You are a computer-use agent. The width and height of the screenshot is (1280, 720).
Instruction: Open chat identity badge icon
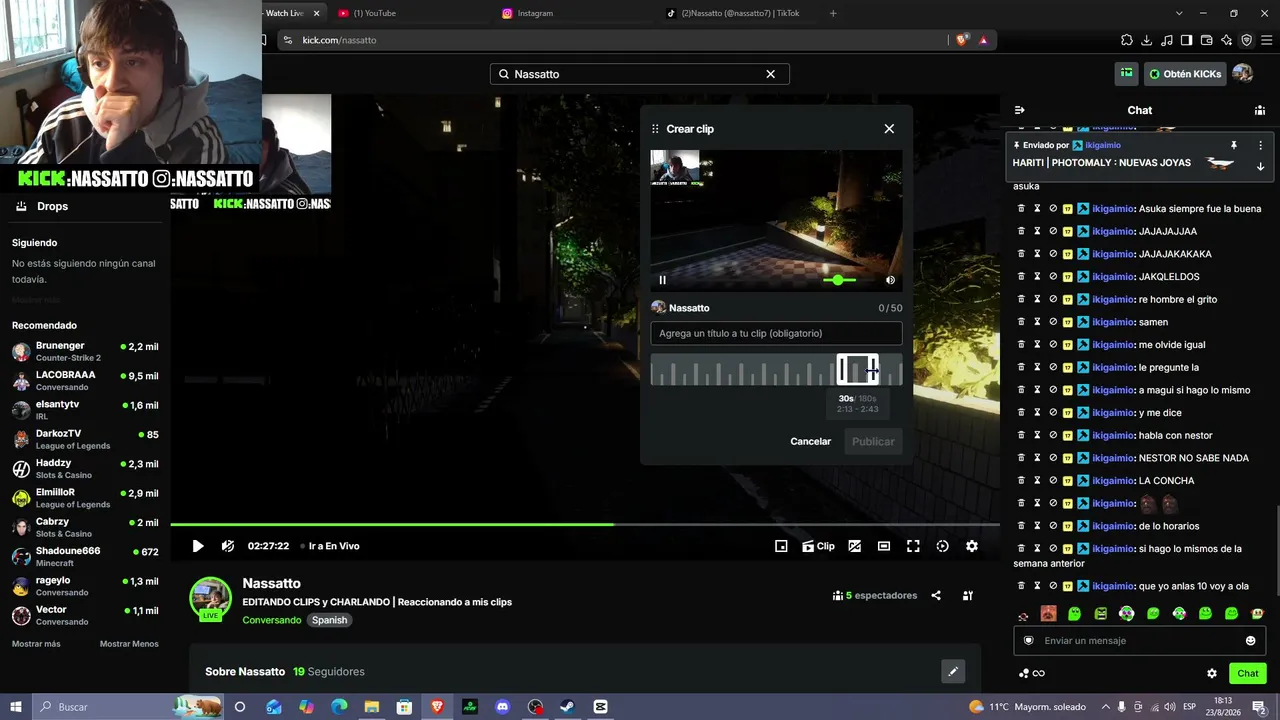point(1029,641)
